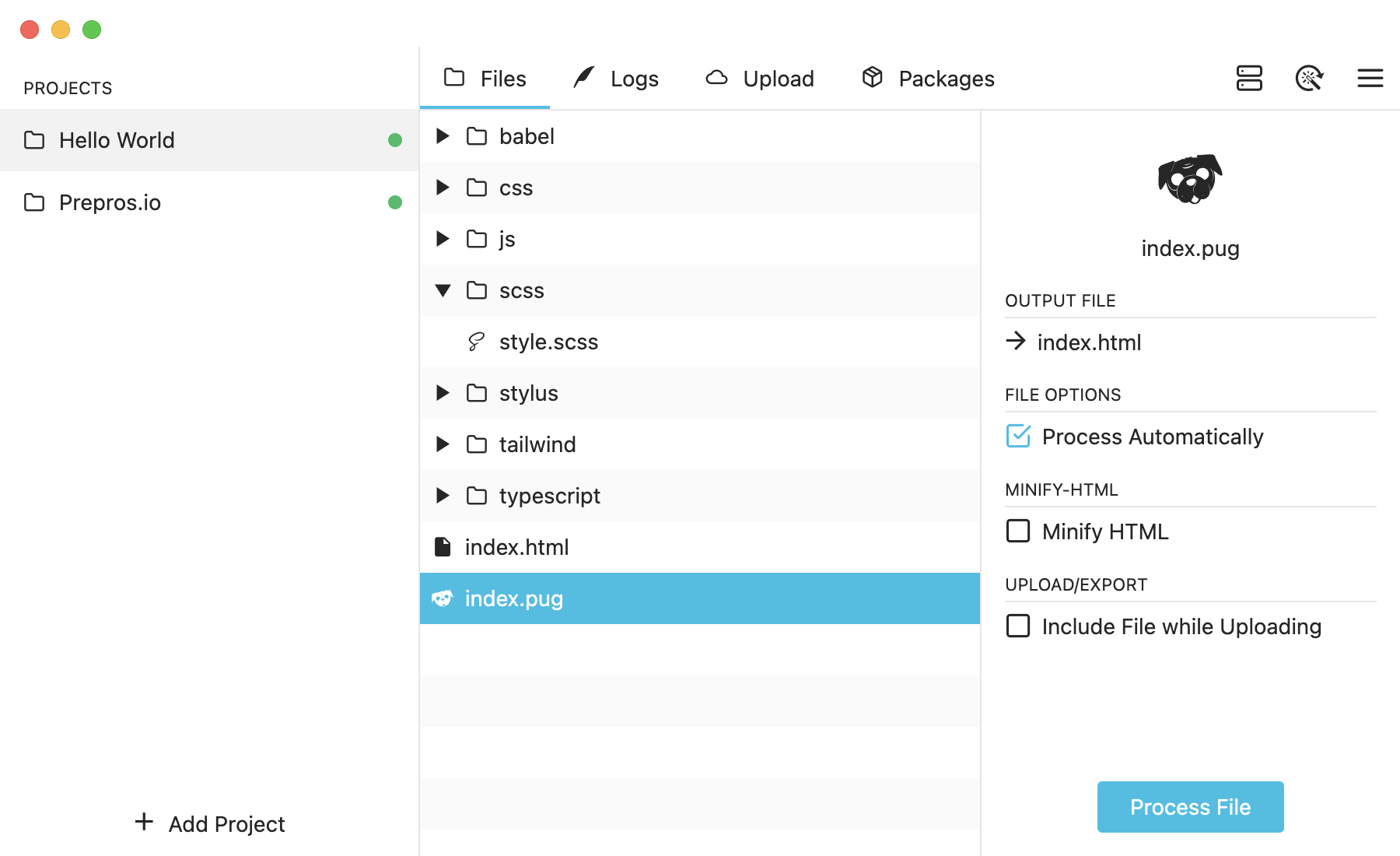Click the arrow icon next to index.html output

pyautogui.click(x=1016, y=341)
